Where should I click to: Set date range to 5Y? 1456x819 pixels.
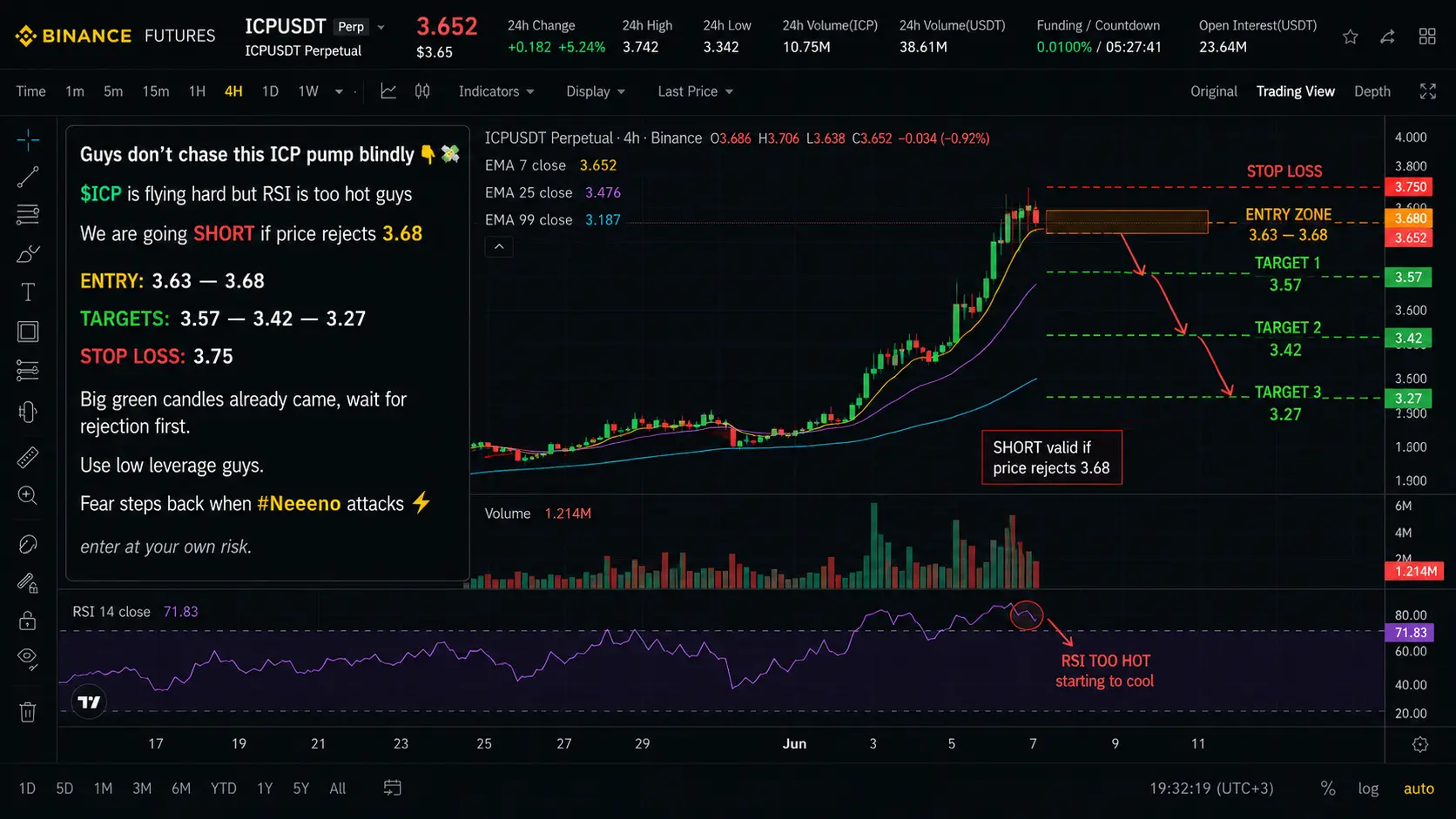[x=301, y=789]
